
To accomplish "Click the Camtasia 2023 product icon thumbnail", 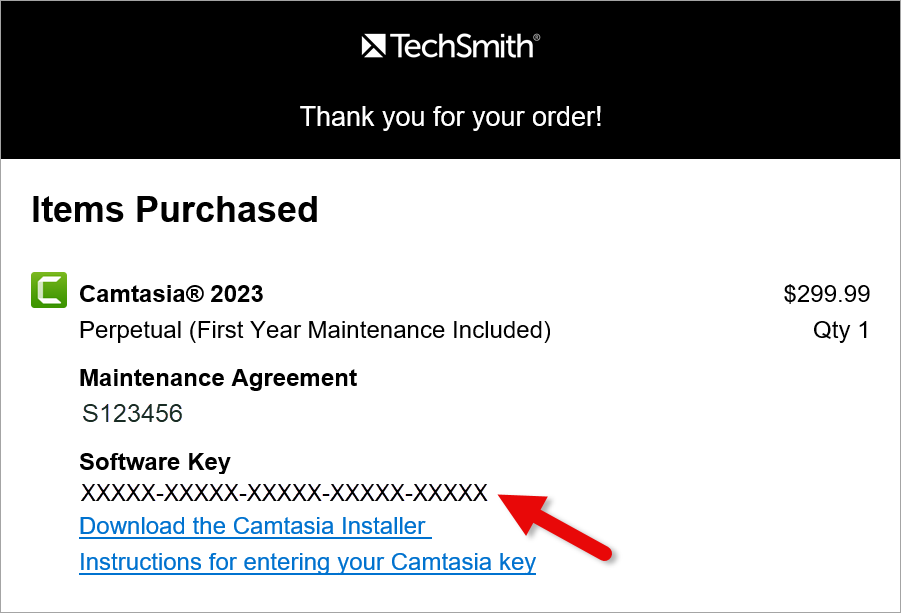I will click(48, 289).
